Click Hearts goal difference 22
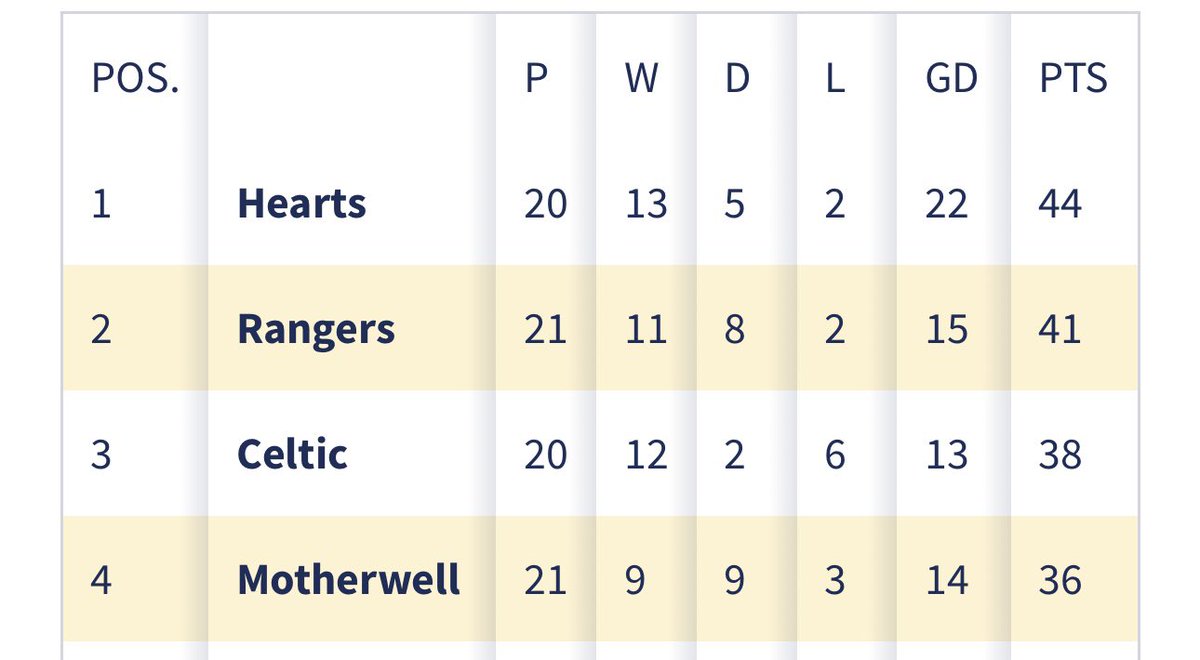Screen dimensions: 1200x660 (x=947, y=204)
